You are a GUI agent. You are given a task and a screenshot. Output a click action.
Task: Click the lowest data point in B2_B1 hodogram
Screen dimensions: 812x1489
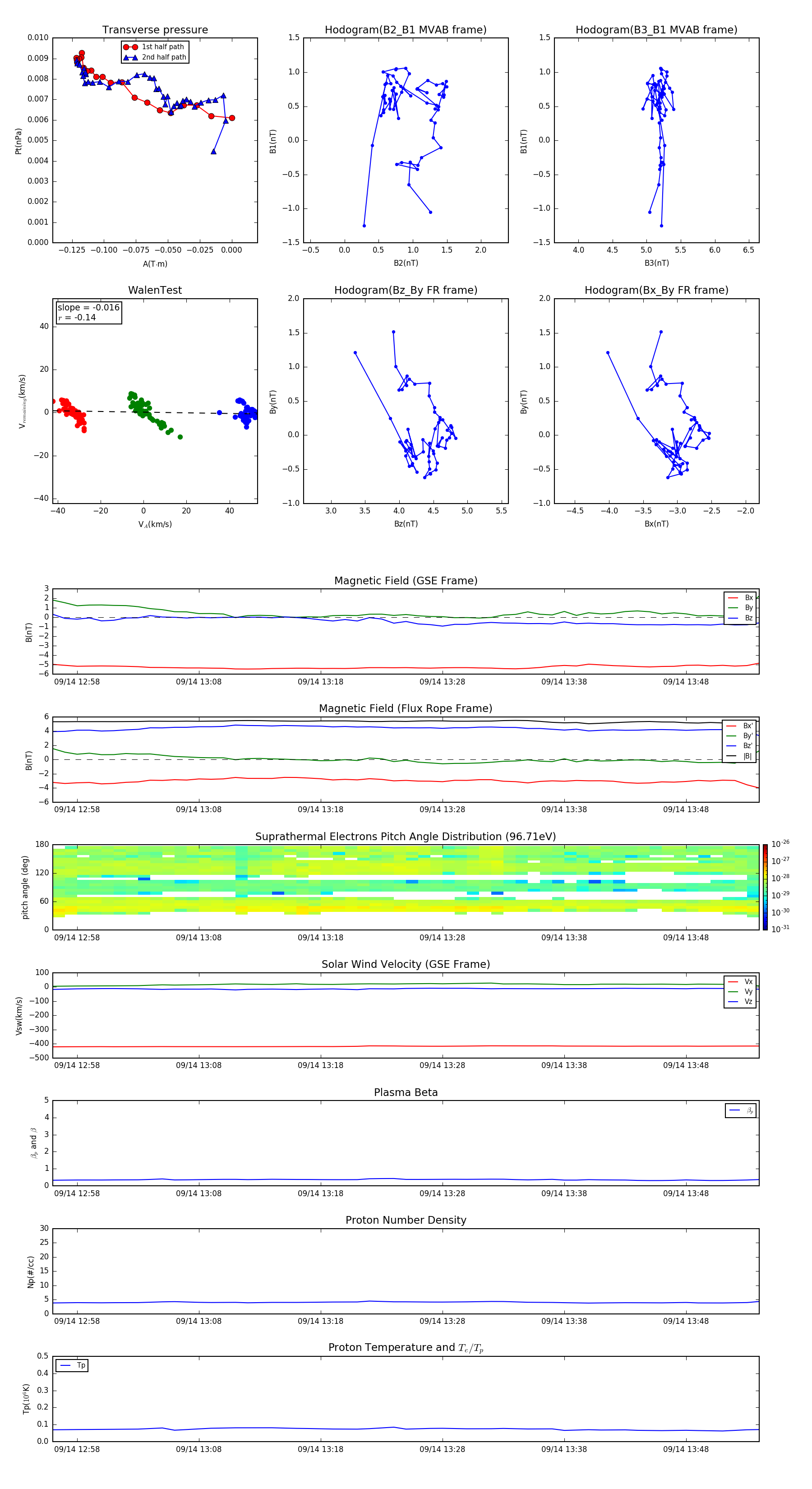pos(364,226)
